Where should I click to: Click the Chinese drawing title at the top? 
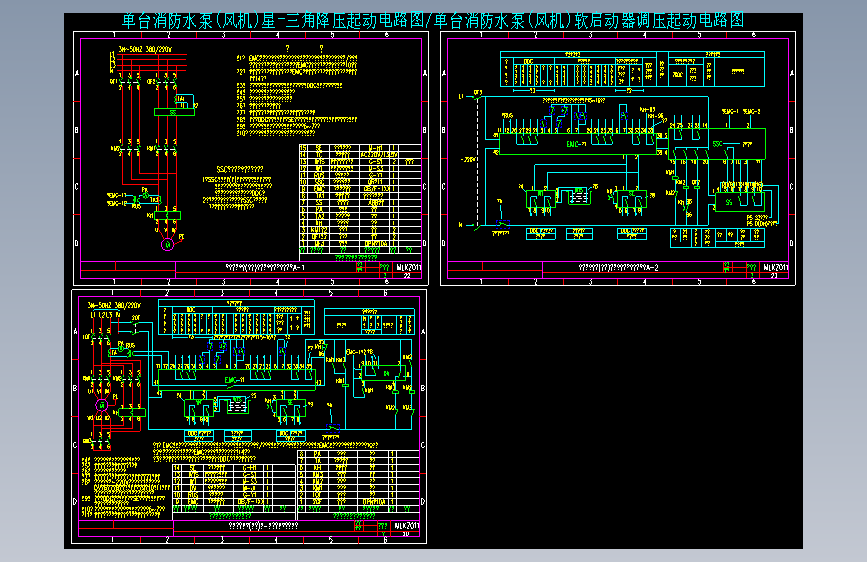(433, 21)
